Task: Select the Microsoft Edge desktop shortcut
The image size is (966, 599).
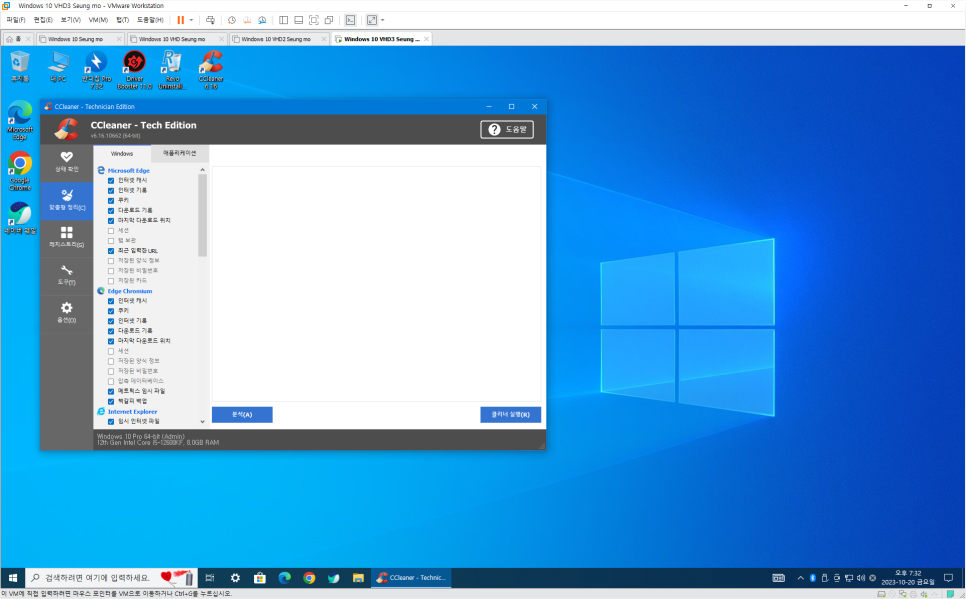Action: [20, 120]
